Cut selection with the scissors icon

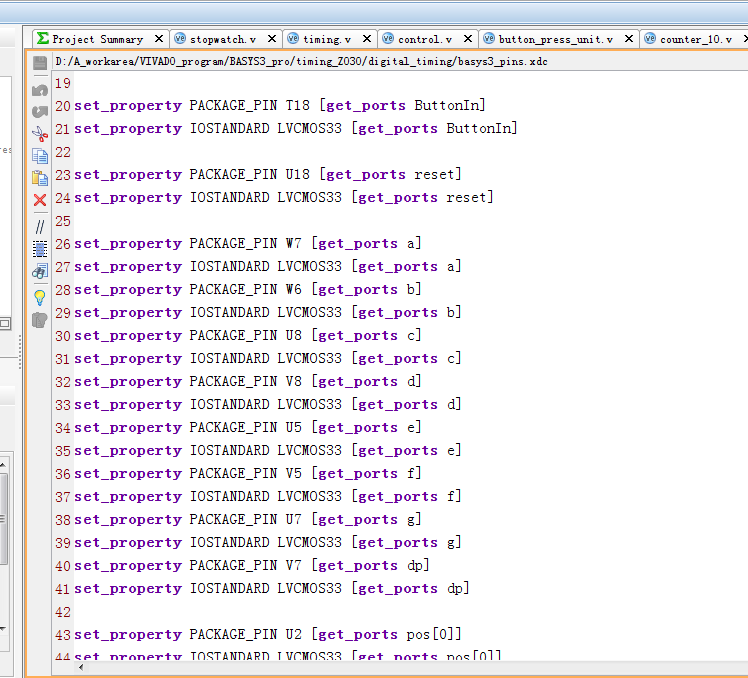(40, 133)
